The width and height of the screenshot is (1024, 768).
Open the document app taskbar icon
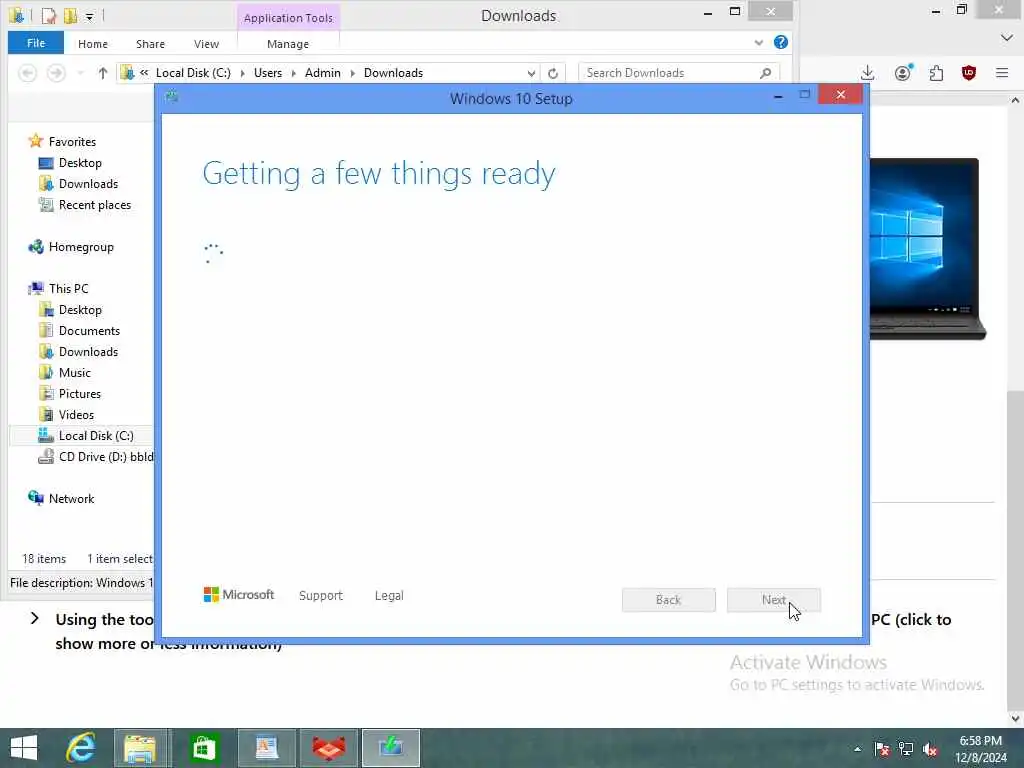click(266, 748)
